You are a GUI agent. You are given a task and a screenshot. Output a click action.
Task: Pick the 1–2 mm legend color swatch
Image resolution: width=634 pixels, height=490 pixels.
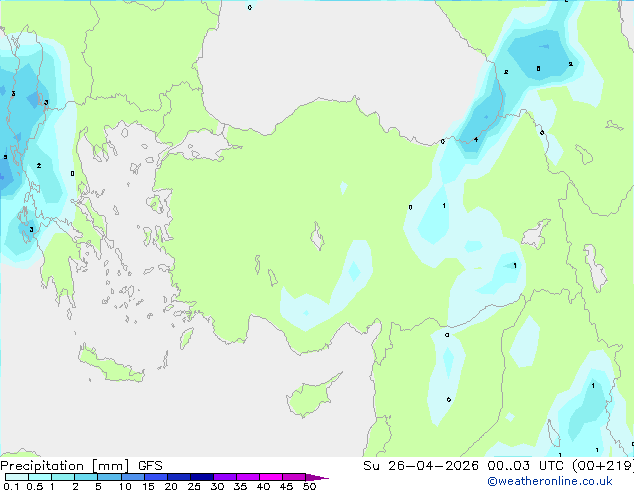pyautogui.click(x=63, y=477)
